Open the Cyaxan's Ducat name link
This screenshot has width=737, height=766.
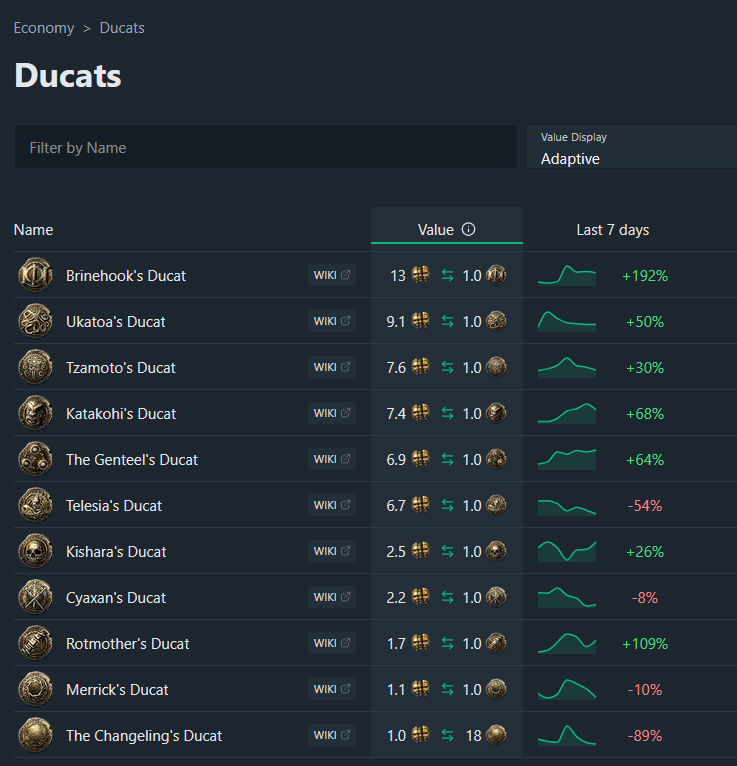(116, 597)
